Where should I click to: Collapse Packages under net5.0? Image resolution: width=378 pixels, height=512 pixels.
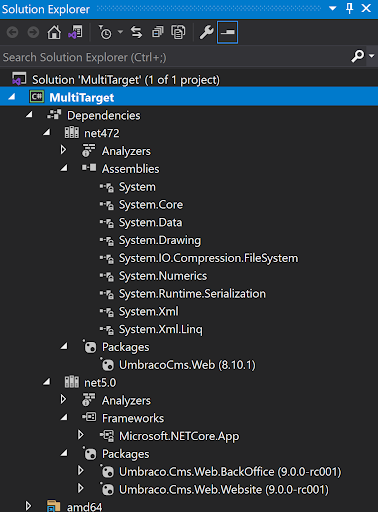pos(64,454)
